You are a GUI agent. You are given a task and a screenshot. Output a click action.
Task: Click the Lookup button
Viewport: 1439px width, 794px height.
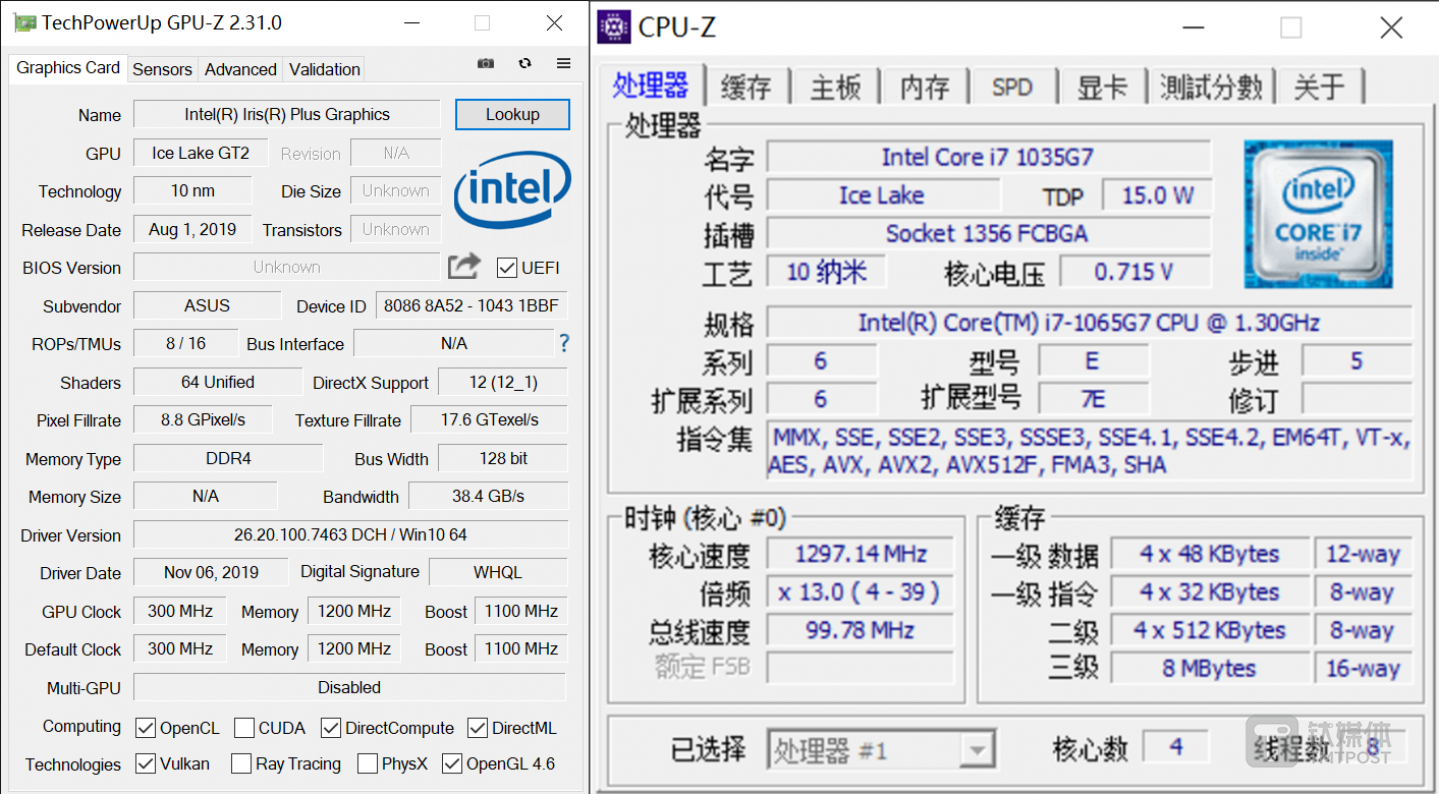(x=512, y=114)
